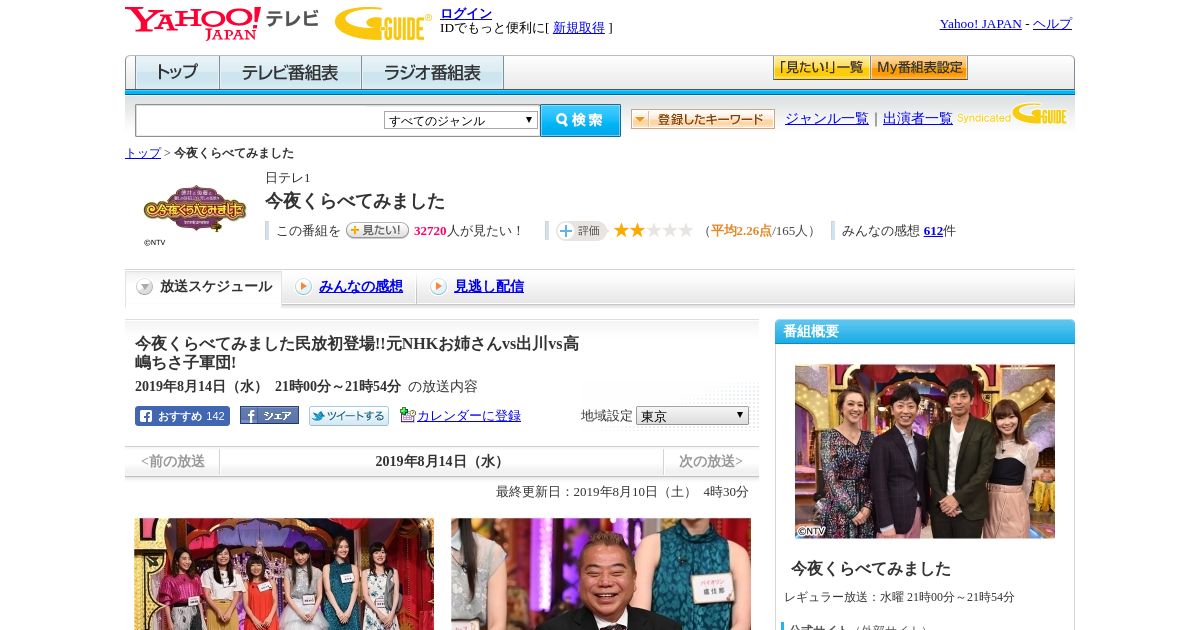The width and height of the screenshot is (1200, 630).
Task: Select the テレビ番組表 navigation tab
Action: tap(290, 73)
